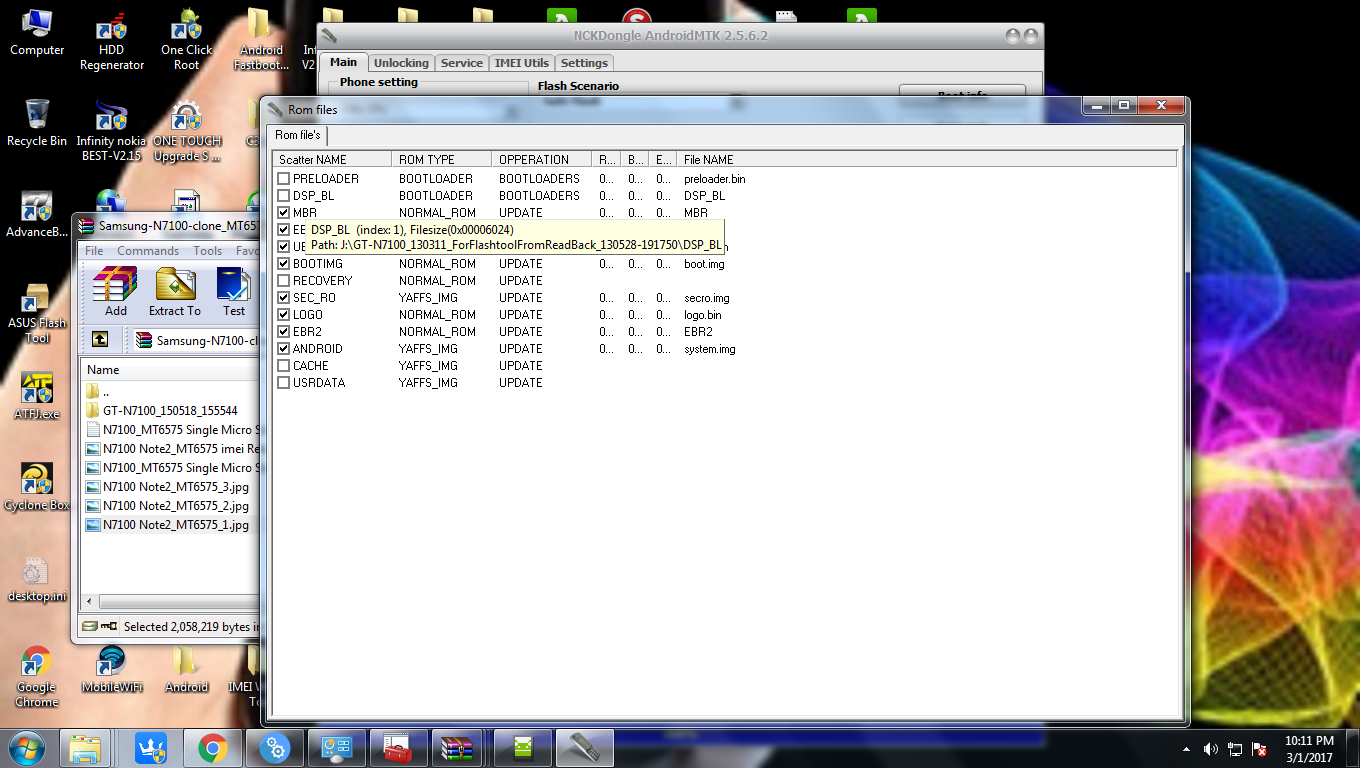The image size is (1360, 768).
Task: Select the Cyclone Box shortcut
Action: tap(37, 488)
